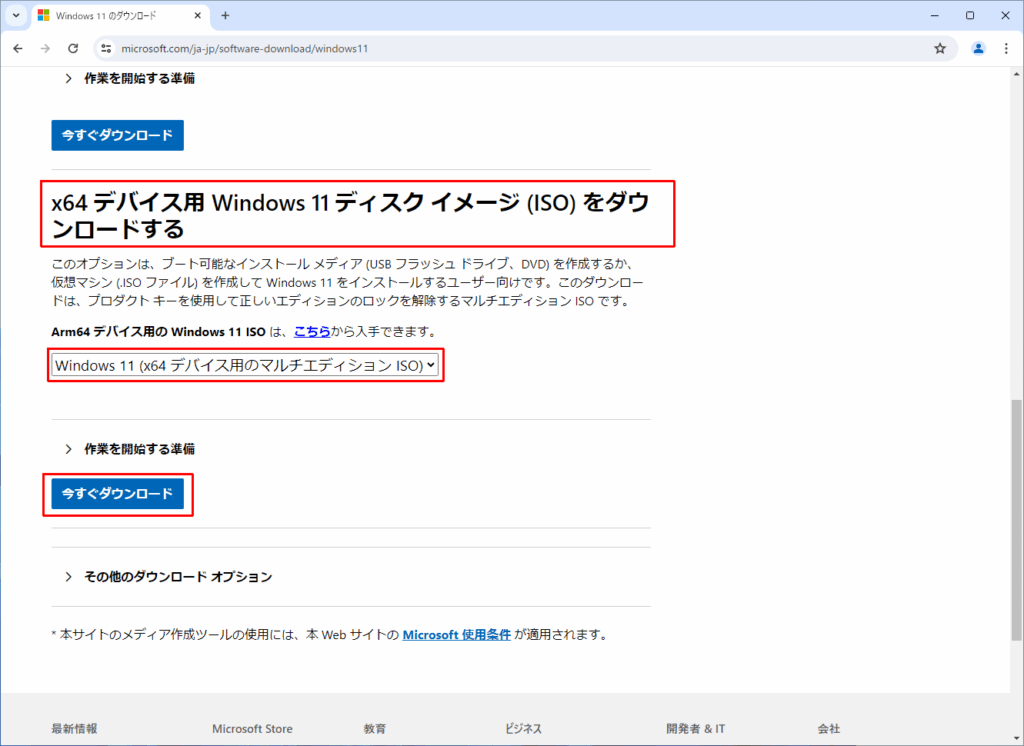
Task: Click ビジネス footer heading
Action: [x=523, y=728]
